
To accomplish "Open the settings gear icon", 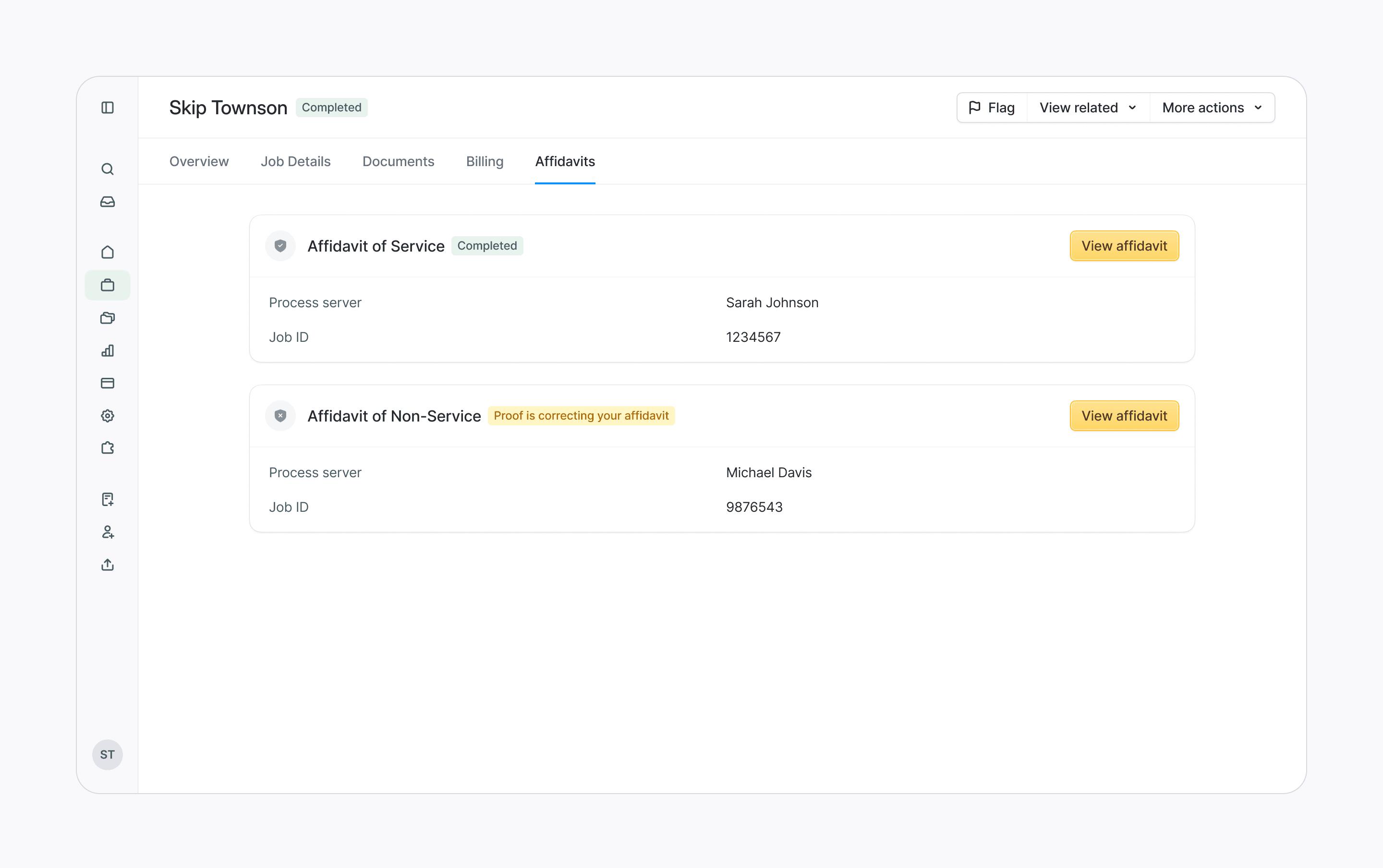I will 108,416.
